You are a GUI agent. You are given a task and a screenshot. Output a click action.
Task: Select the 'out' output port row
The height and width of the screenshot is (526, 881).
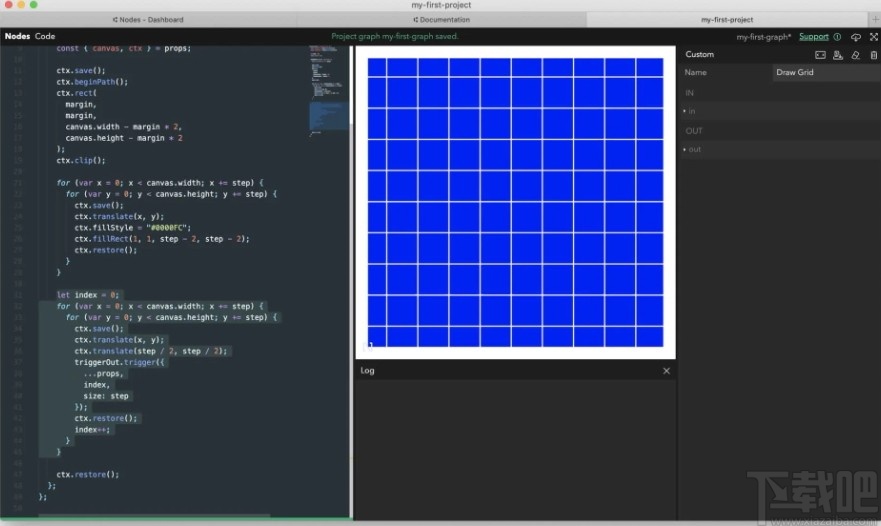click(x=781, y=149)
